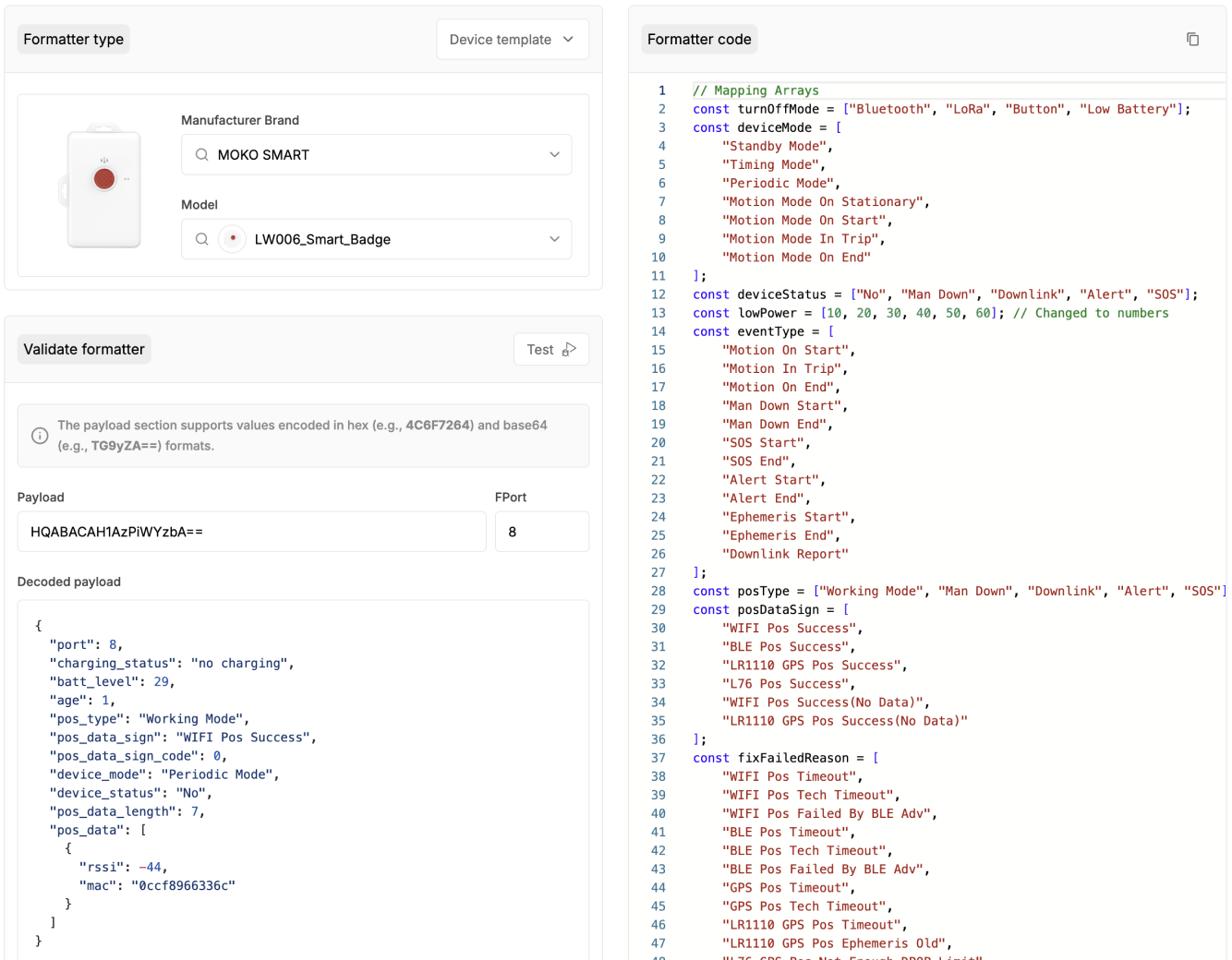The height and width of the screenshot is (960, 1232).
Task: Click the play icon on the Test button
Action: (x=569, y=349)
